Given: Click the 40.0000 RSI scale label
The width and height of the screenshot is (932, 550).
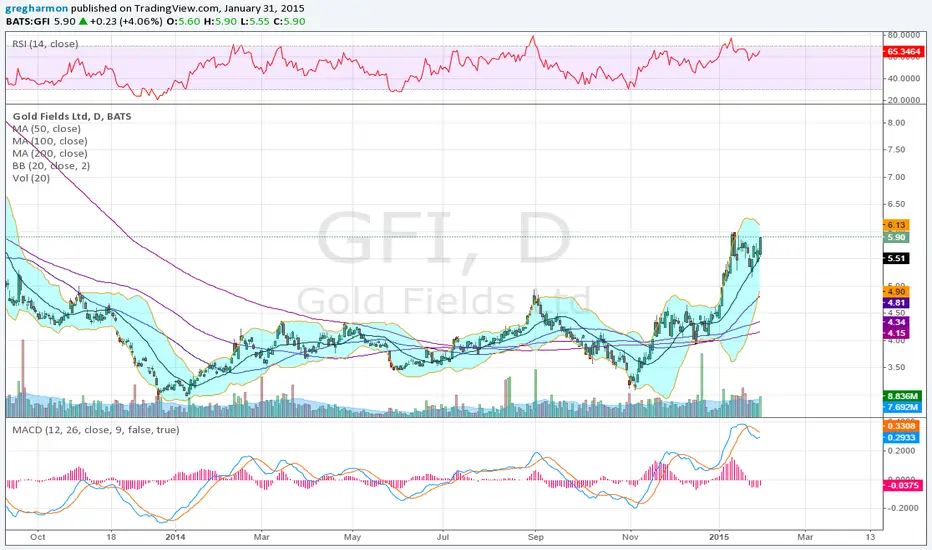Looking at the screenshot, I should [x=904, y=78].
